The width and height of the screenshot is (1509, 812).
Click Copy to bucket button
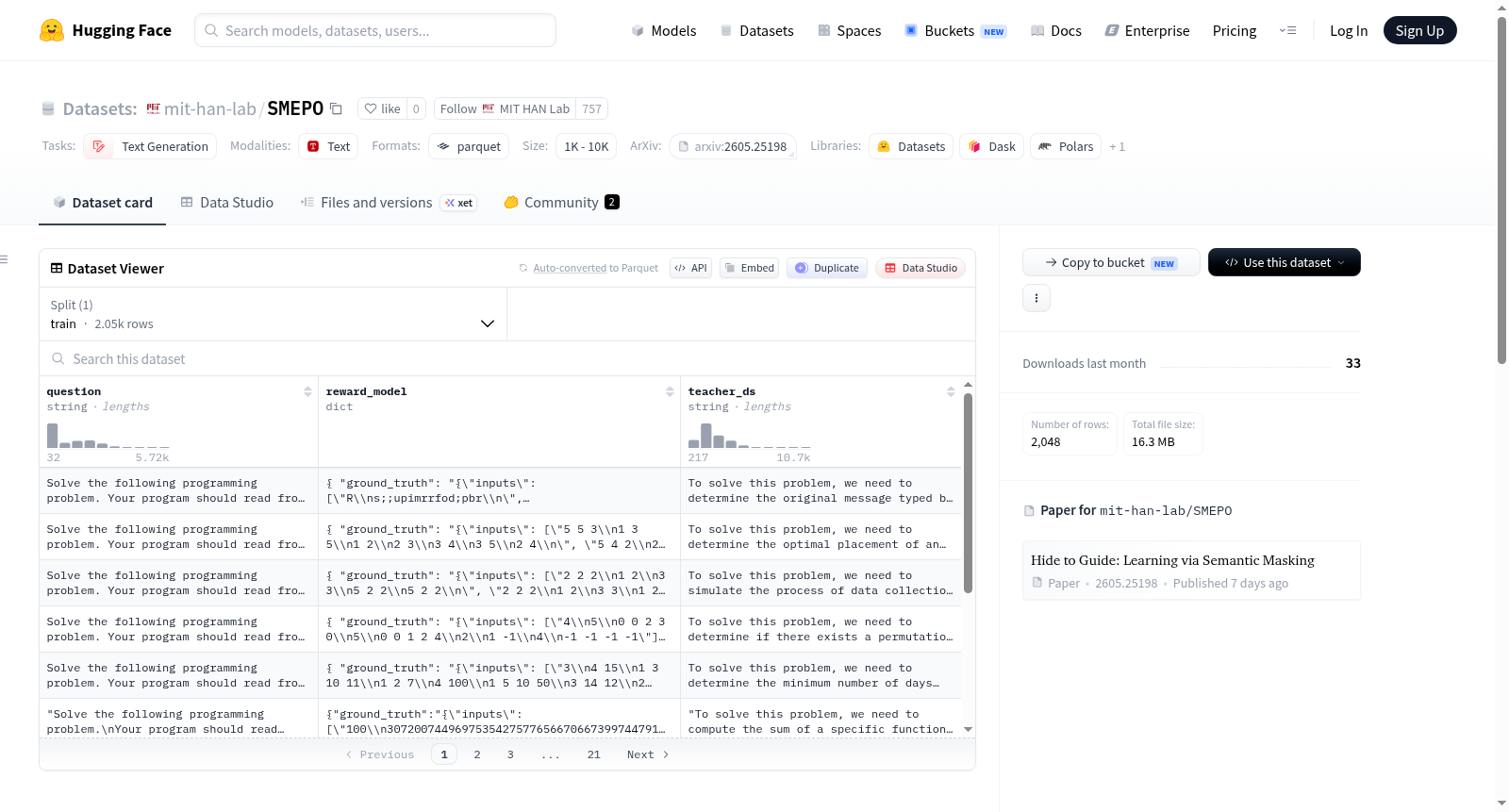(x=1111, y=262)
